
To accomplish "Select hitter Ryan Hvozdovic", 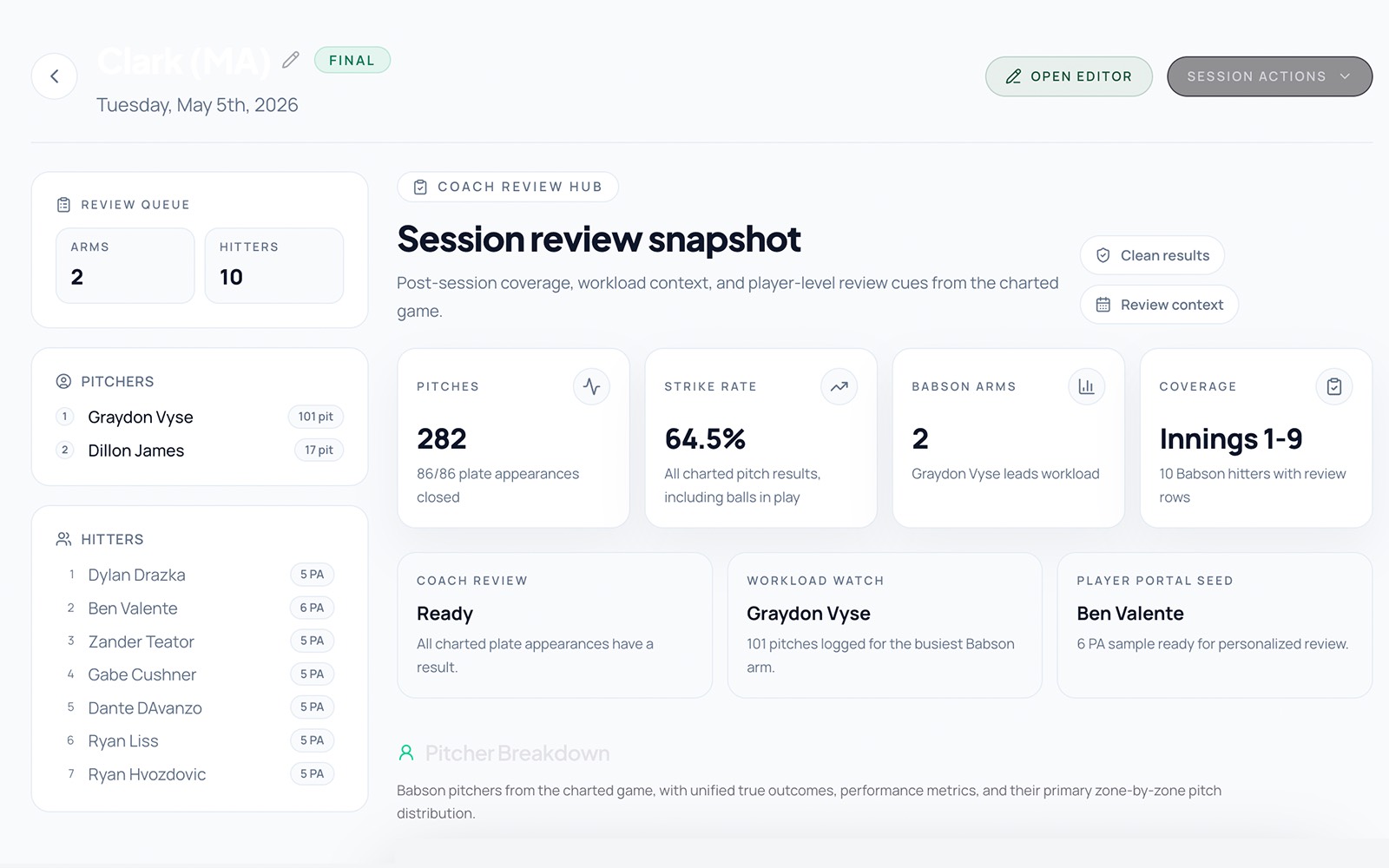I will (x=200, y=773).
